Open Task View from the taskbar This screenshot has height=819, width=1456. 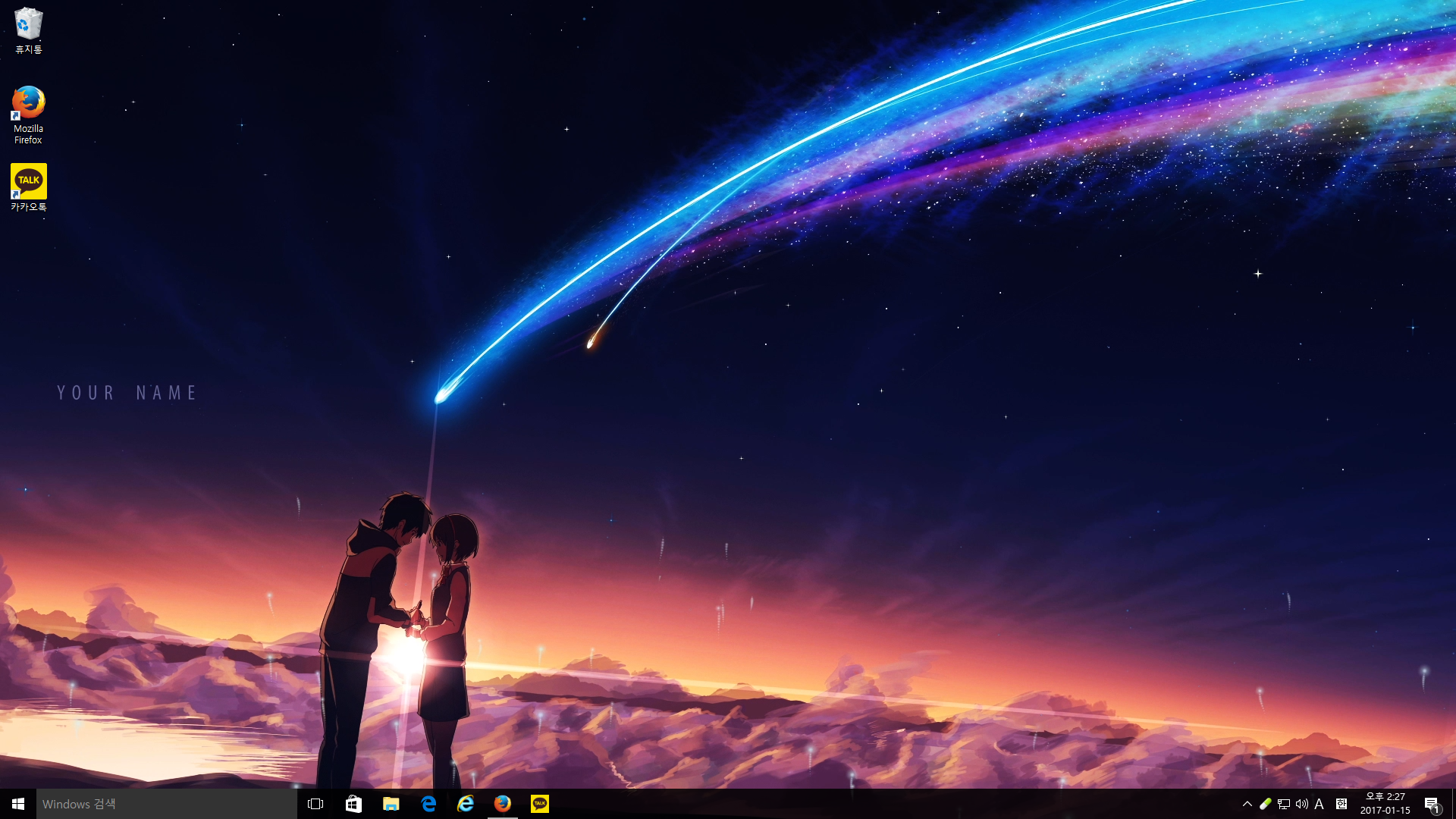pyautogui.click(x=315, y=804)
